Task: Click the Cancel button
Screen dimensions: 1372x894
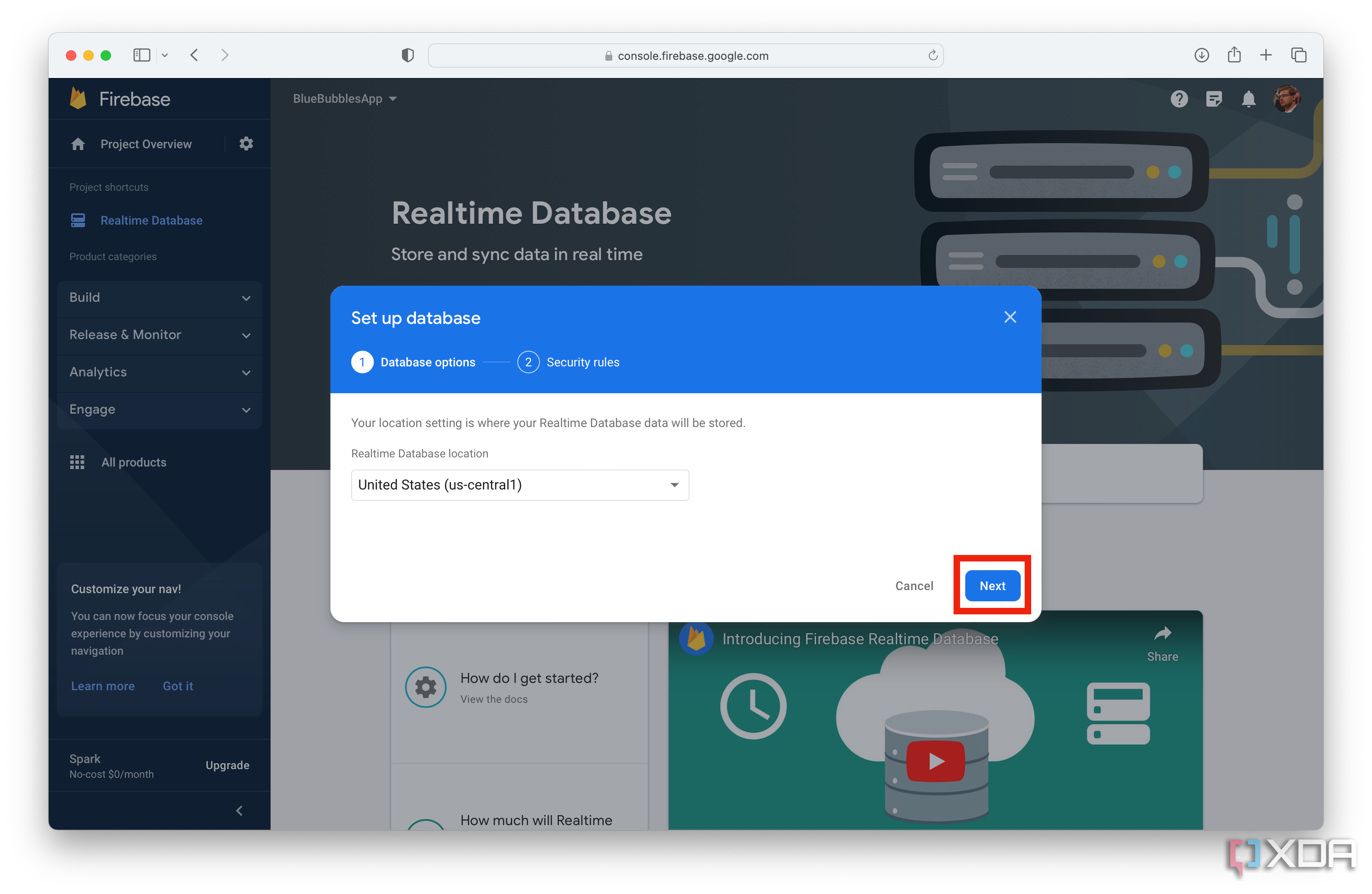Action: click(914, 586)
